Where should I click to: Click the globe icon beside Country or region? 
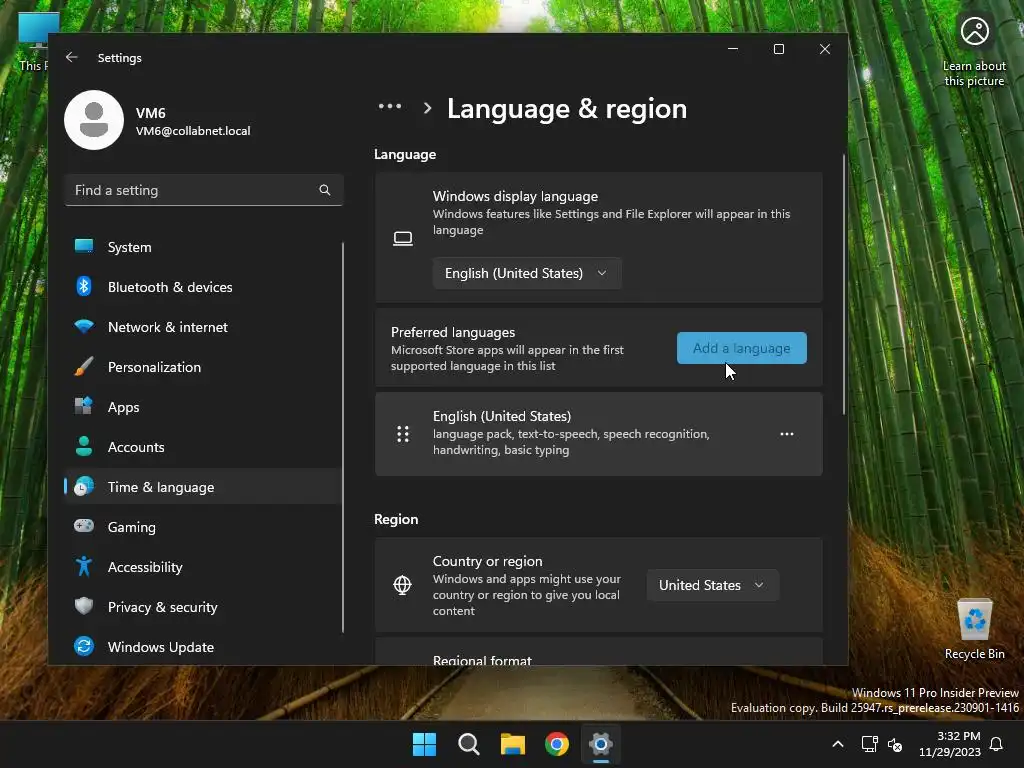402,585
